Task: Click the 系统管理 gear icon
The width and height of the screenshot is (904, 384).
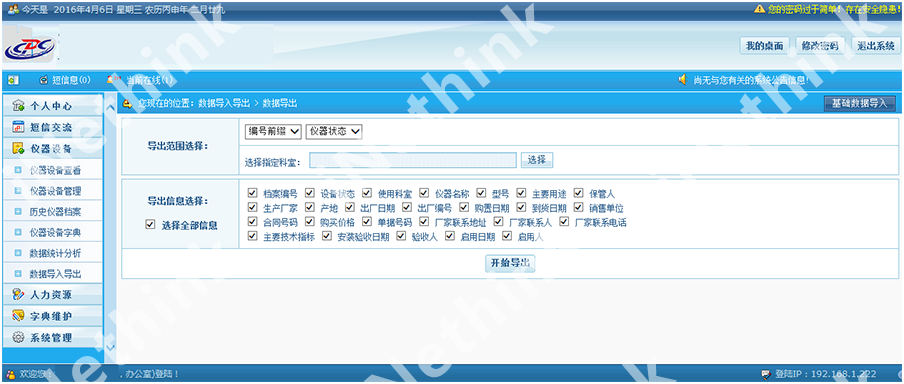Action: point(18,337)
